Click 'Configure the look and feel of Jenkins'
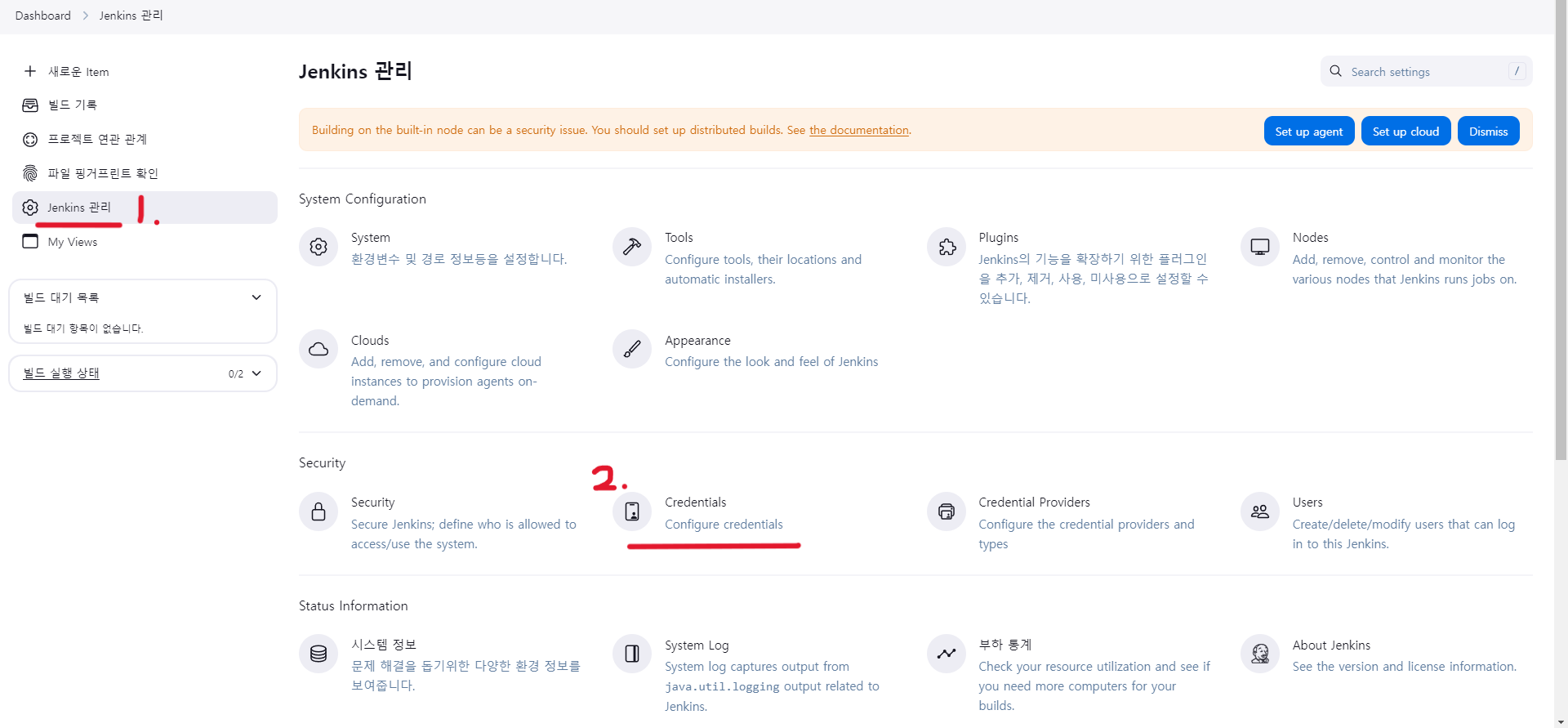The image size is (1568, 728). 771,362
